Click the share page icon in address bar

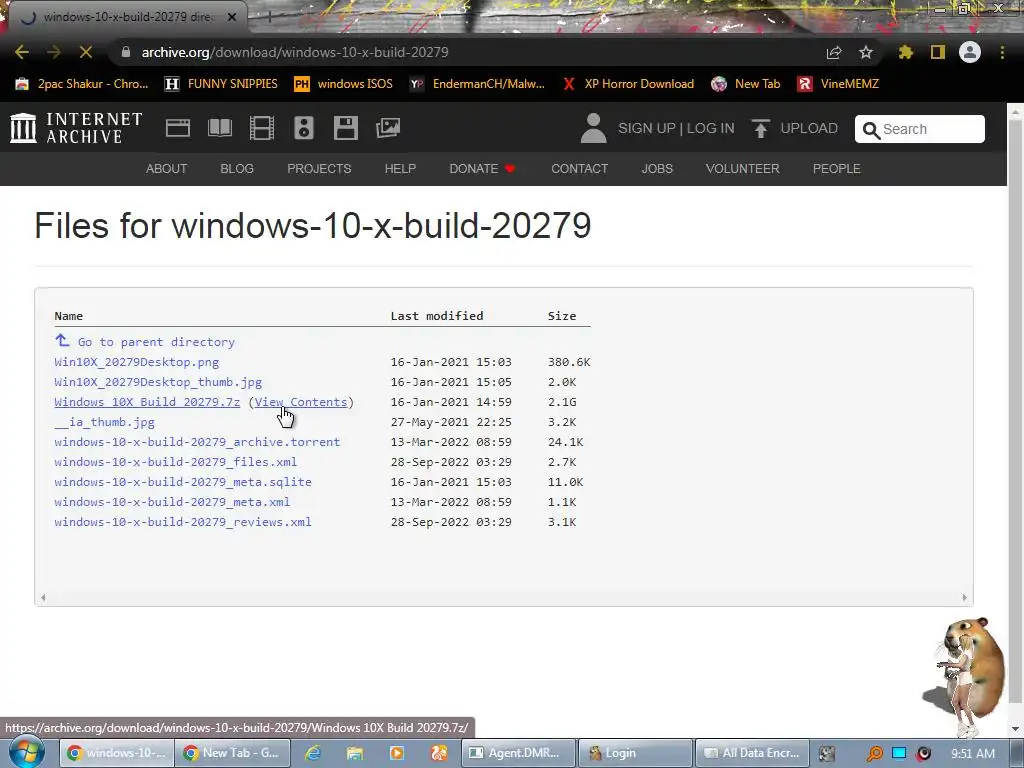(834, 52)
